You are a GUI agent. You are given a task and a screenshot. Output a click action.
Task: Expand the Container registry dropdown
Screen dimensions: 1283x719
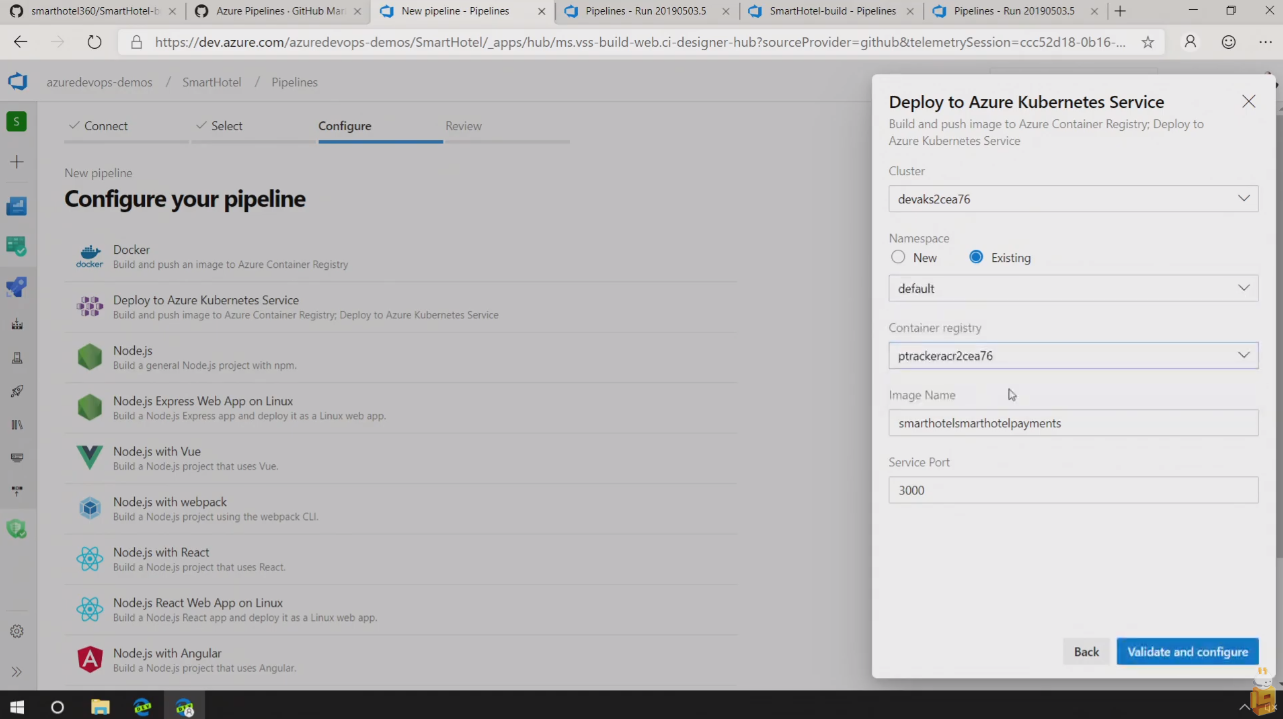[1073, 356]
